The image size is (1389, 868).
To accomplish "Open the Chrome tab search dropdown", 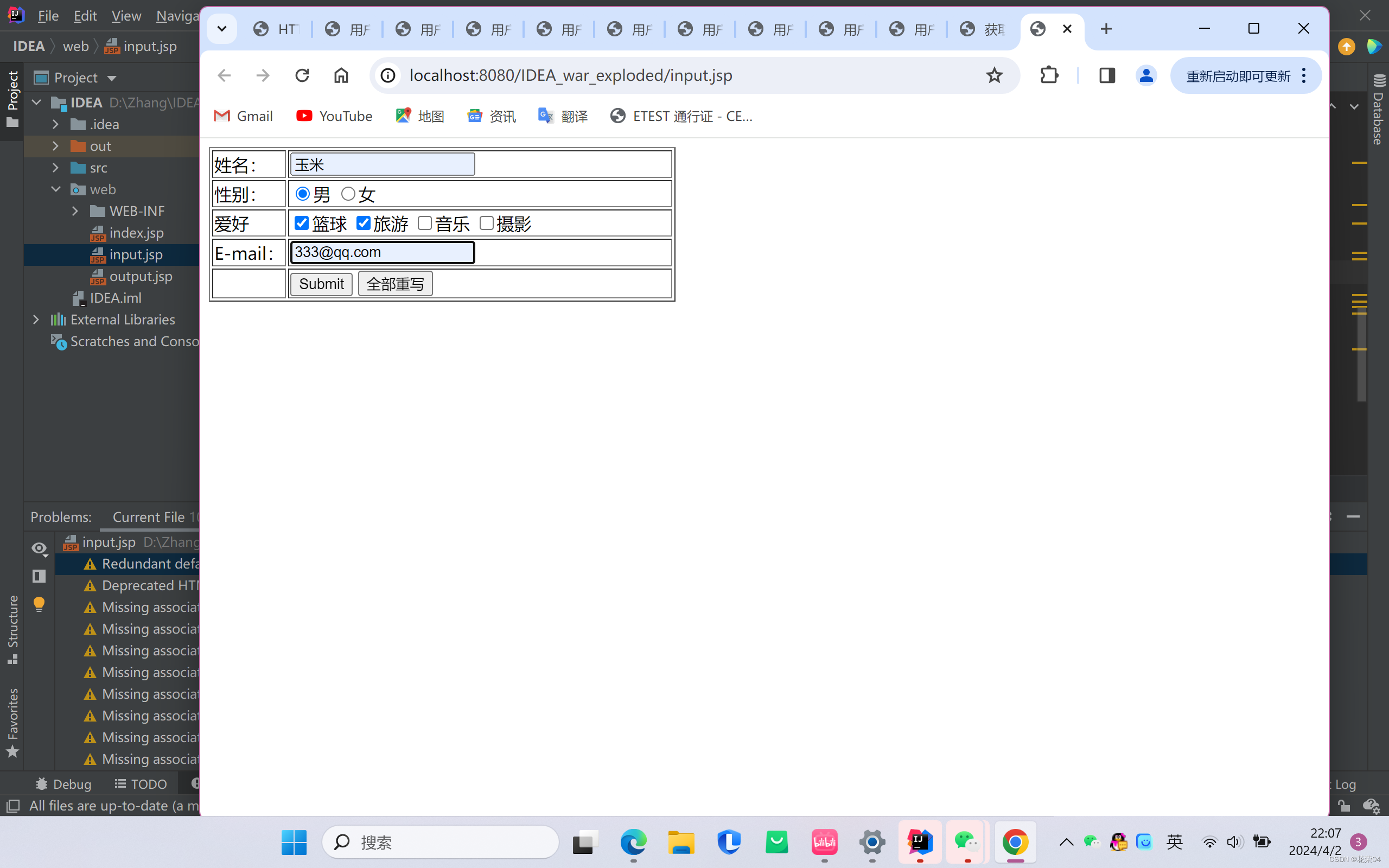I will (x=222, y=29).
